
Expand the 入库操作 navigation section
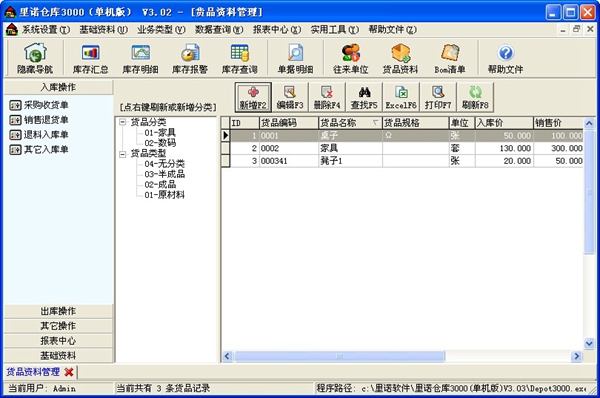59,87
